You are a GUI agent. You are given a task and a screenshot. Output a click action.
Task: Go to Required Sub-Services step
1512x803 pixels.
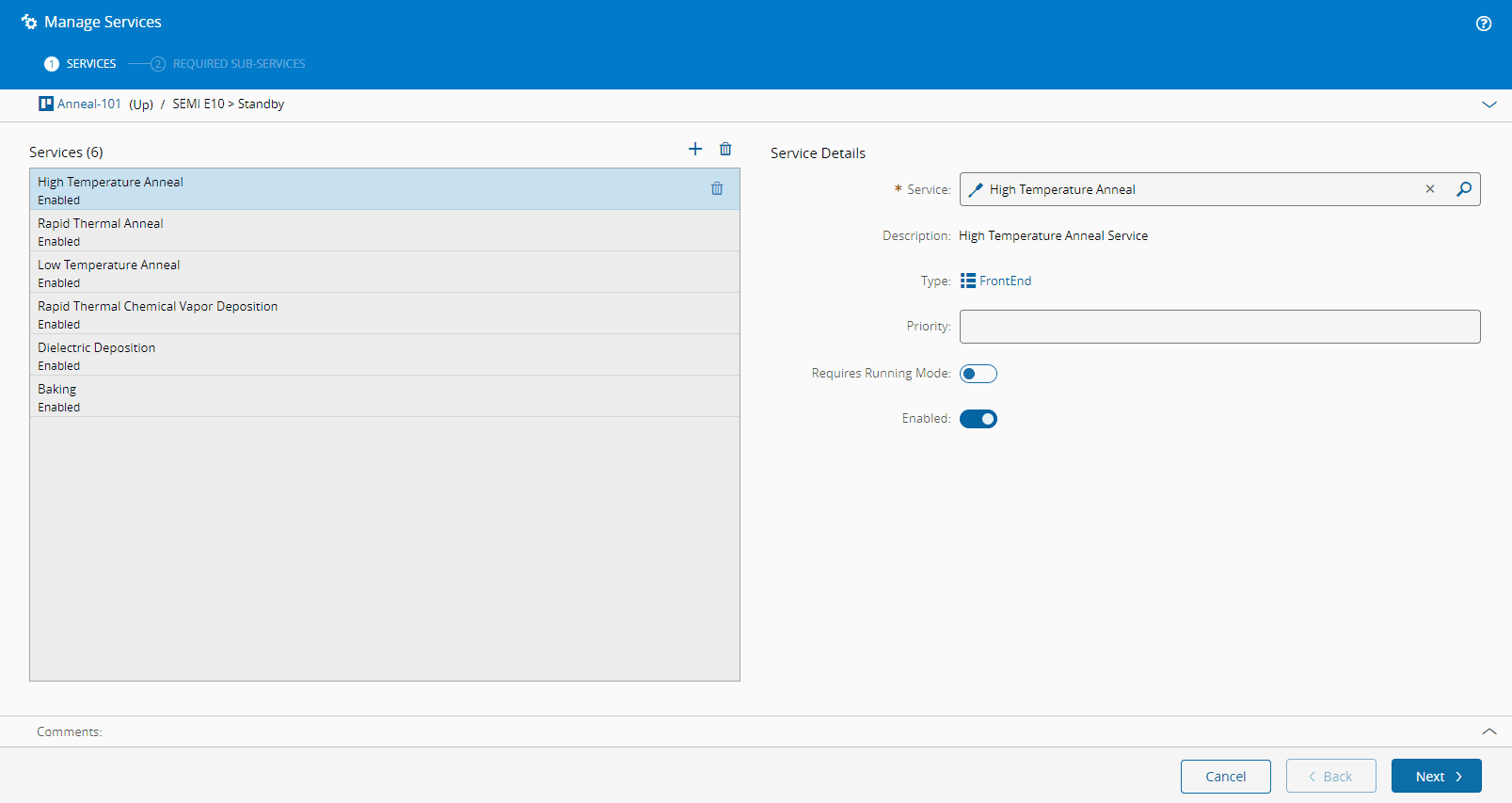pos(238,64)
